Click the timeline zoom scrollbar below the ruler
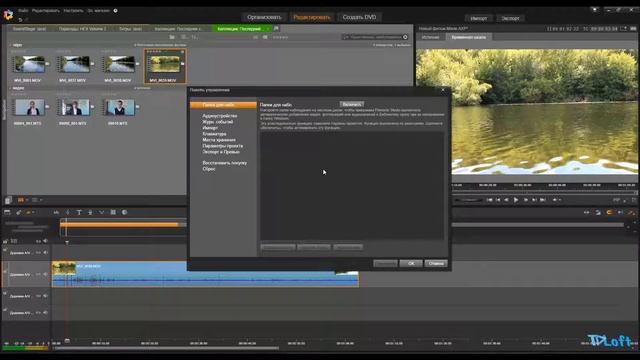The width and height of the screenshot is (640, 360). [x=166, y=348]
